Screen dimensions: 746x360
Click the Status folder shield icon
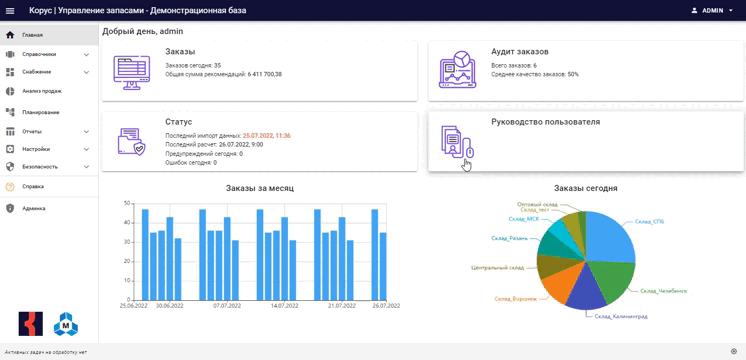point(132,141)
